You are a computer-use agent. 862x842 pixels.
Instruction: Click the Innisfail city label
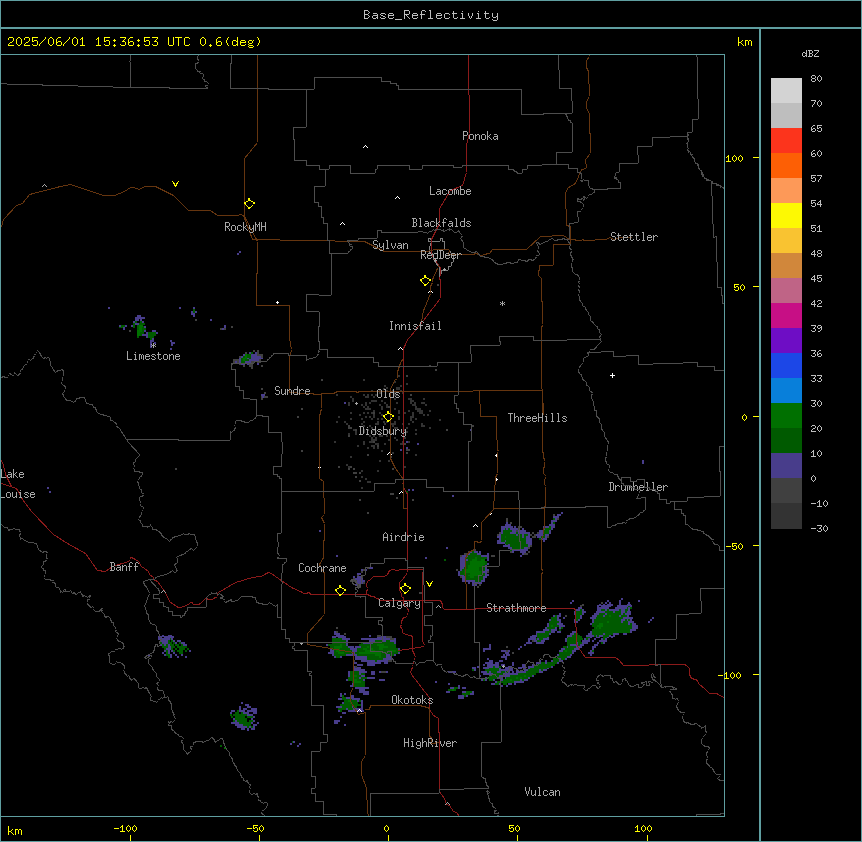(x=415, y=326)
